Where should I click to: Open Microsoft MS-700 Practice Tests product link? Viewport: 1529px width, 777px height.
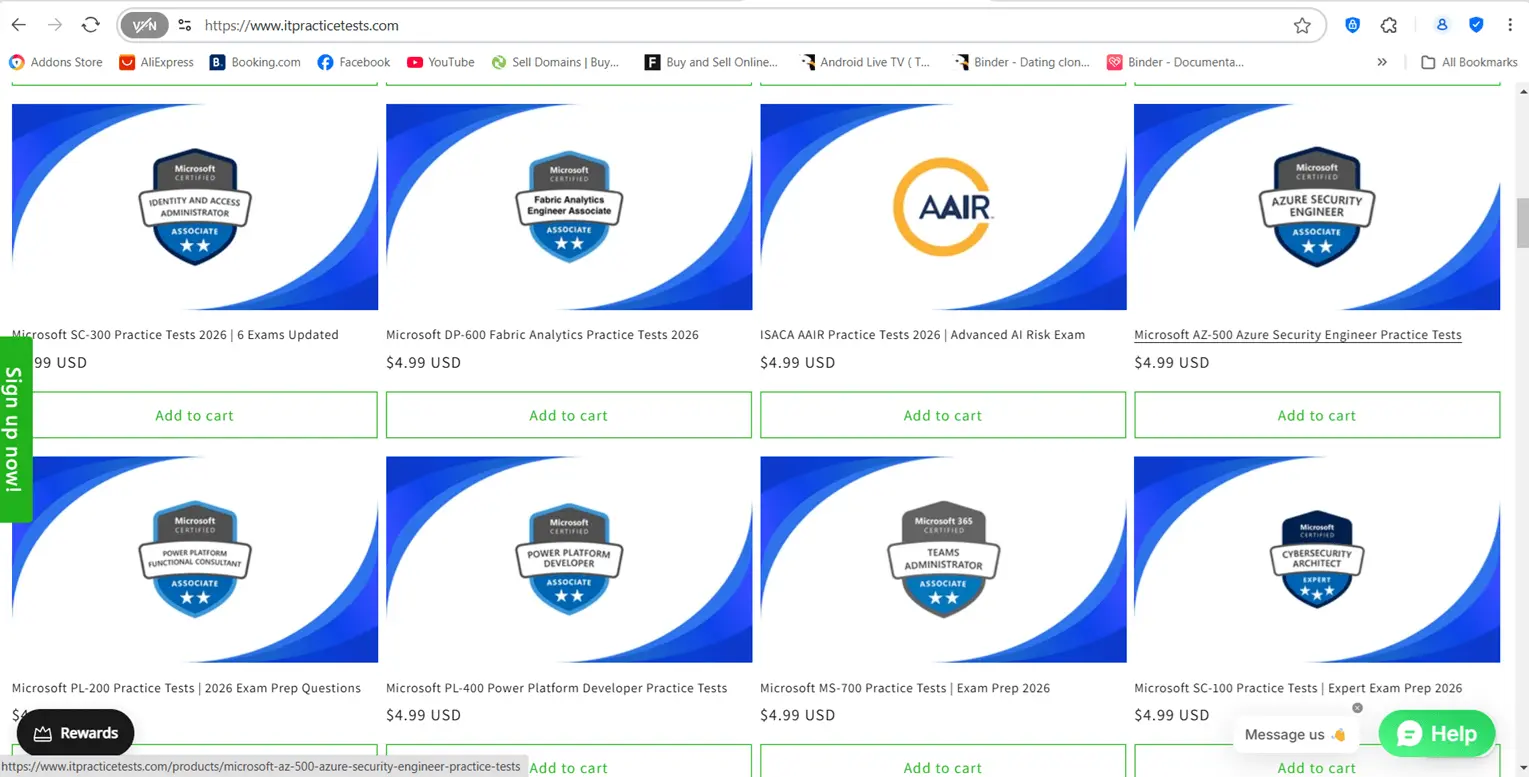[x=905, y=688]
